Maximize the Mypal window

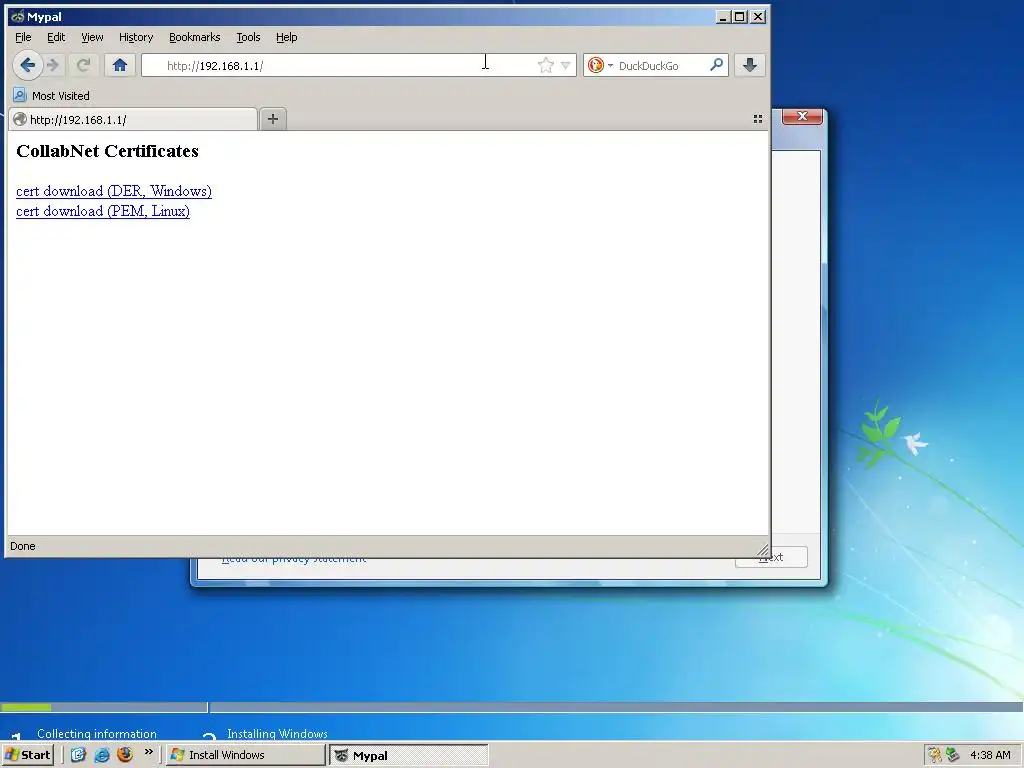click(740, 17)
